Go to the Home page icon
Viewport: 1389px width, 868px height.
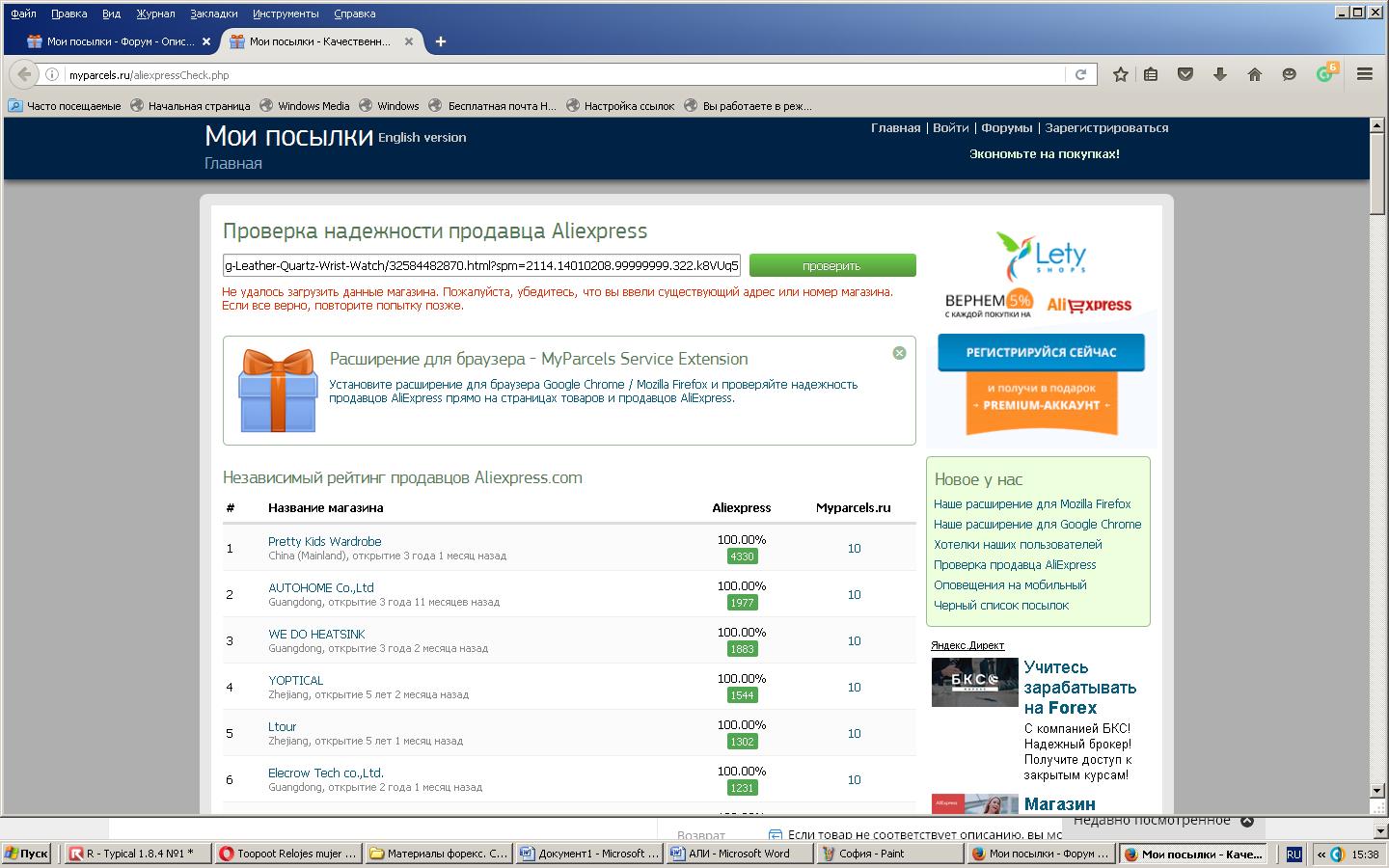(x=1255, y=74)
